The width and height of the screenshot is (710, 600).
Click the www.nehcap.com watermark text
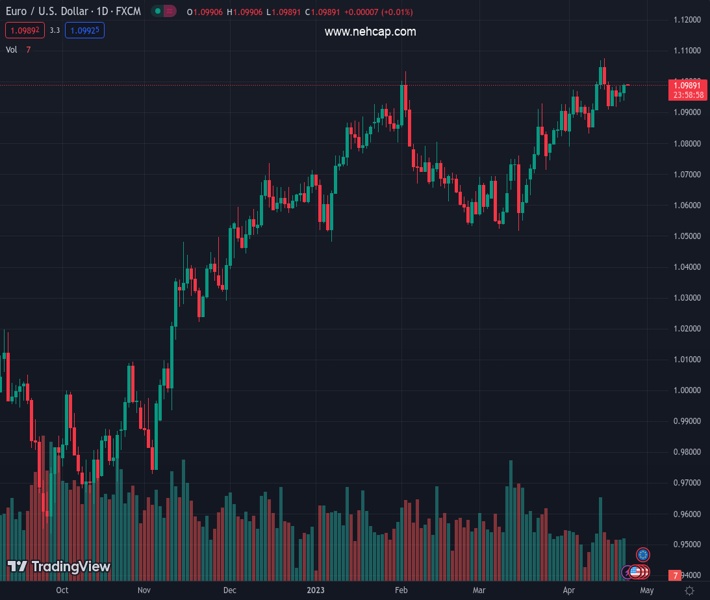[370, 32]
